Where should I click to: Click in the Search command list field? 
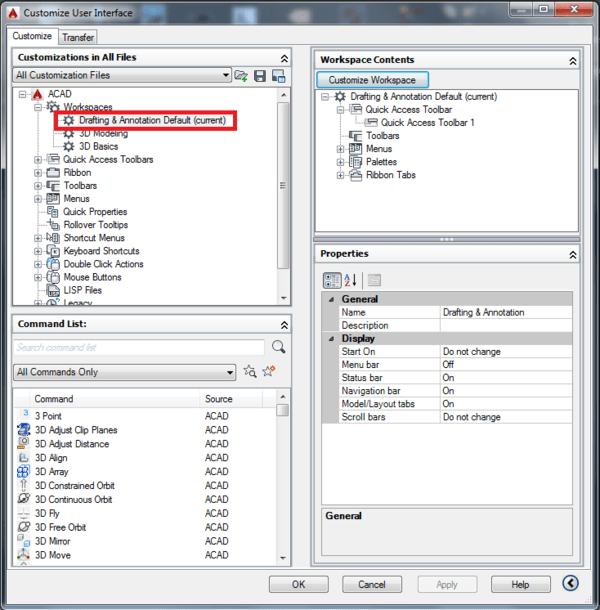(x=139, y=347)
